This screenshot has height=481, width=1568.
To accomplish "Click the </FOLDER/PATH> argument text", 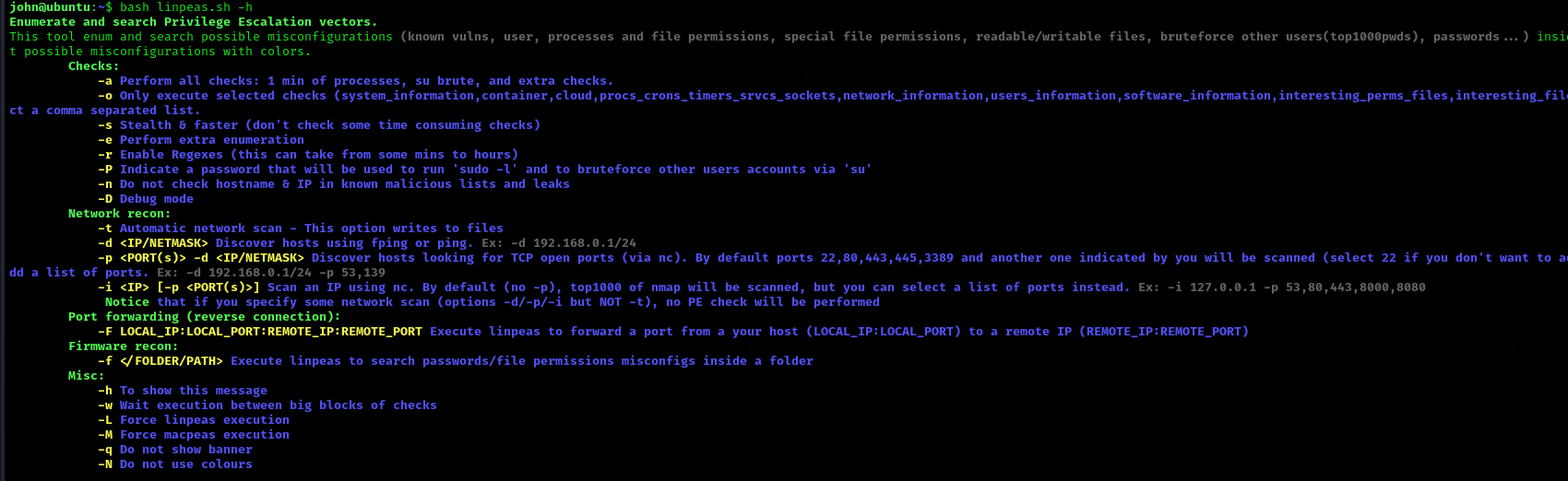I will click(x=172, y=361).
